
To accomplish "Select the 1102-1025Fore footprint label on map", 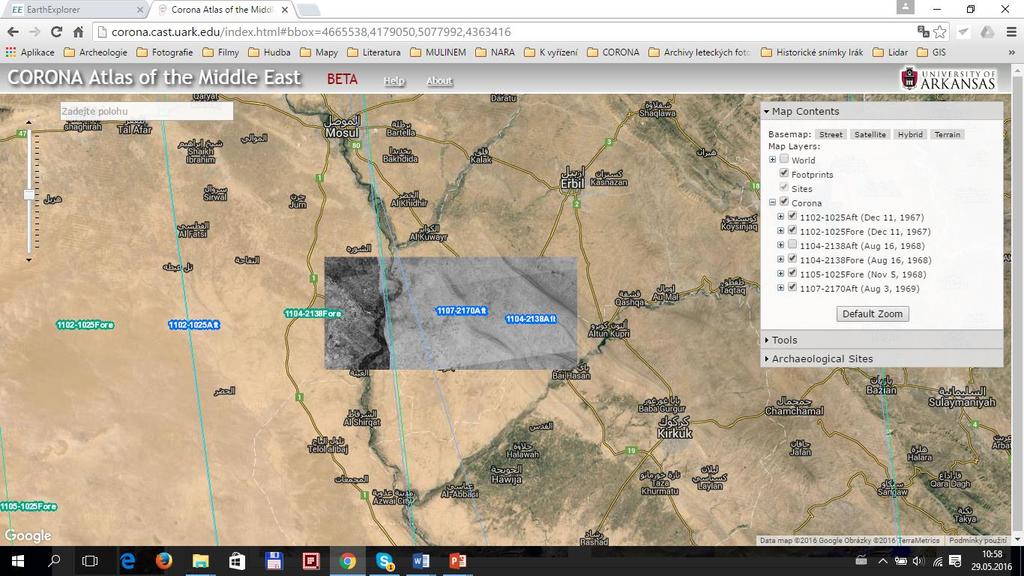I will (85, 325).
